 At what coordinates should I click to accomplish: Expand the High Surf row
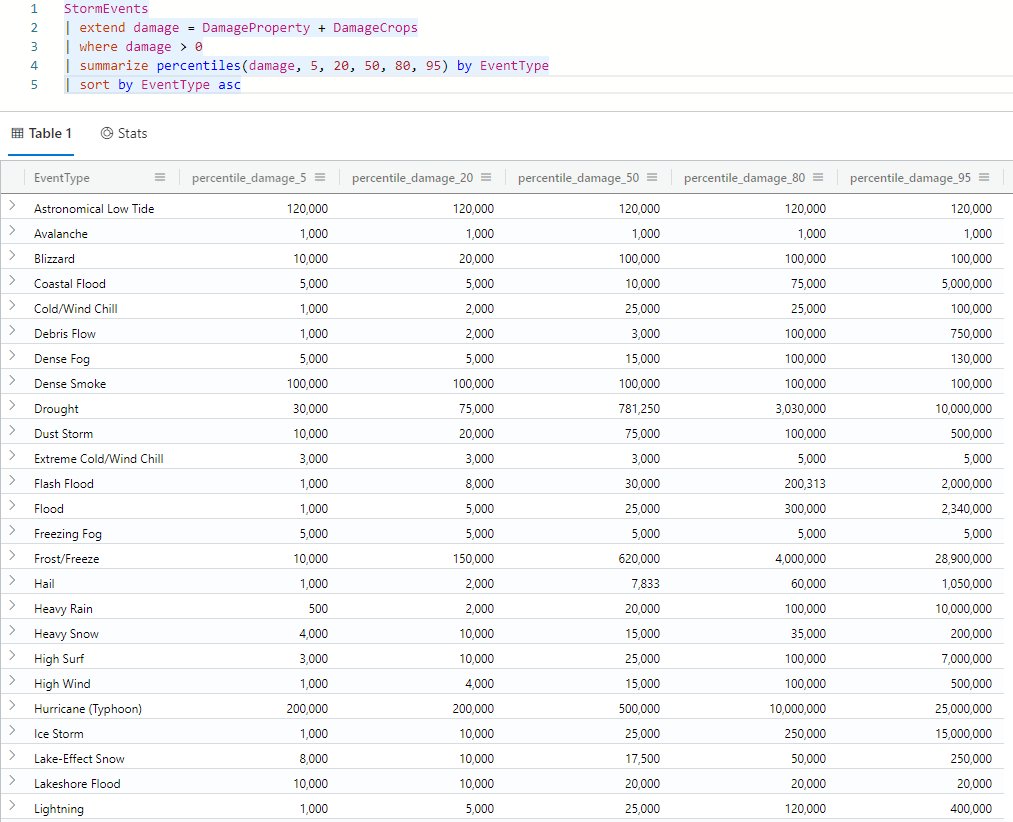pos(12,656)
